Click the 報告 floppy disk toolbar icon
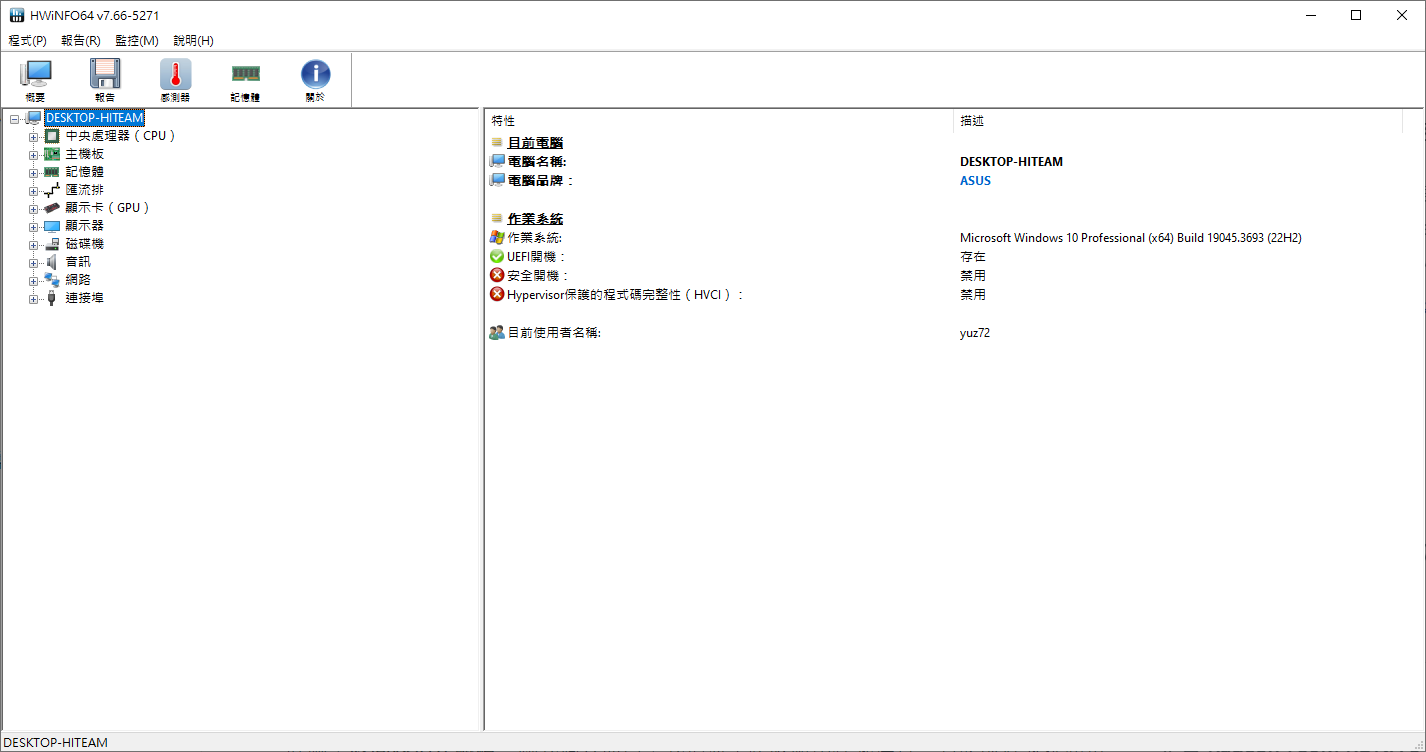 pyautogui.click(x=105, y=80)
